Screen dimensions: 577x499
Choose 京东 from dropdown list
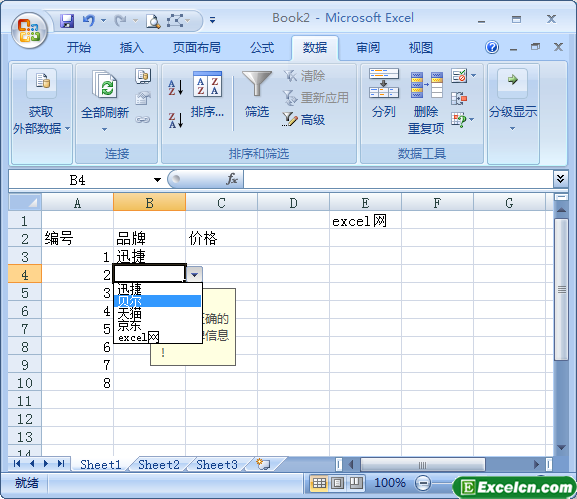click(157, 325)
